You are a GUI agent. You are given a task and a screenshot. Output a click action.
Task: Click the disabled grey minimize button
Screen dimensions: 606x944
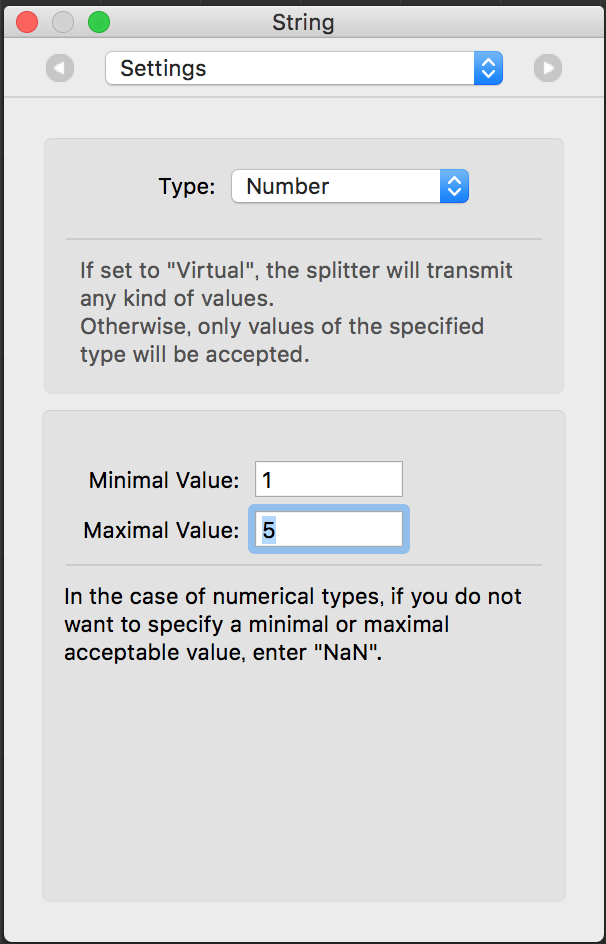63,22
